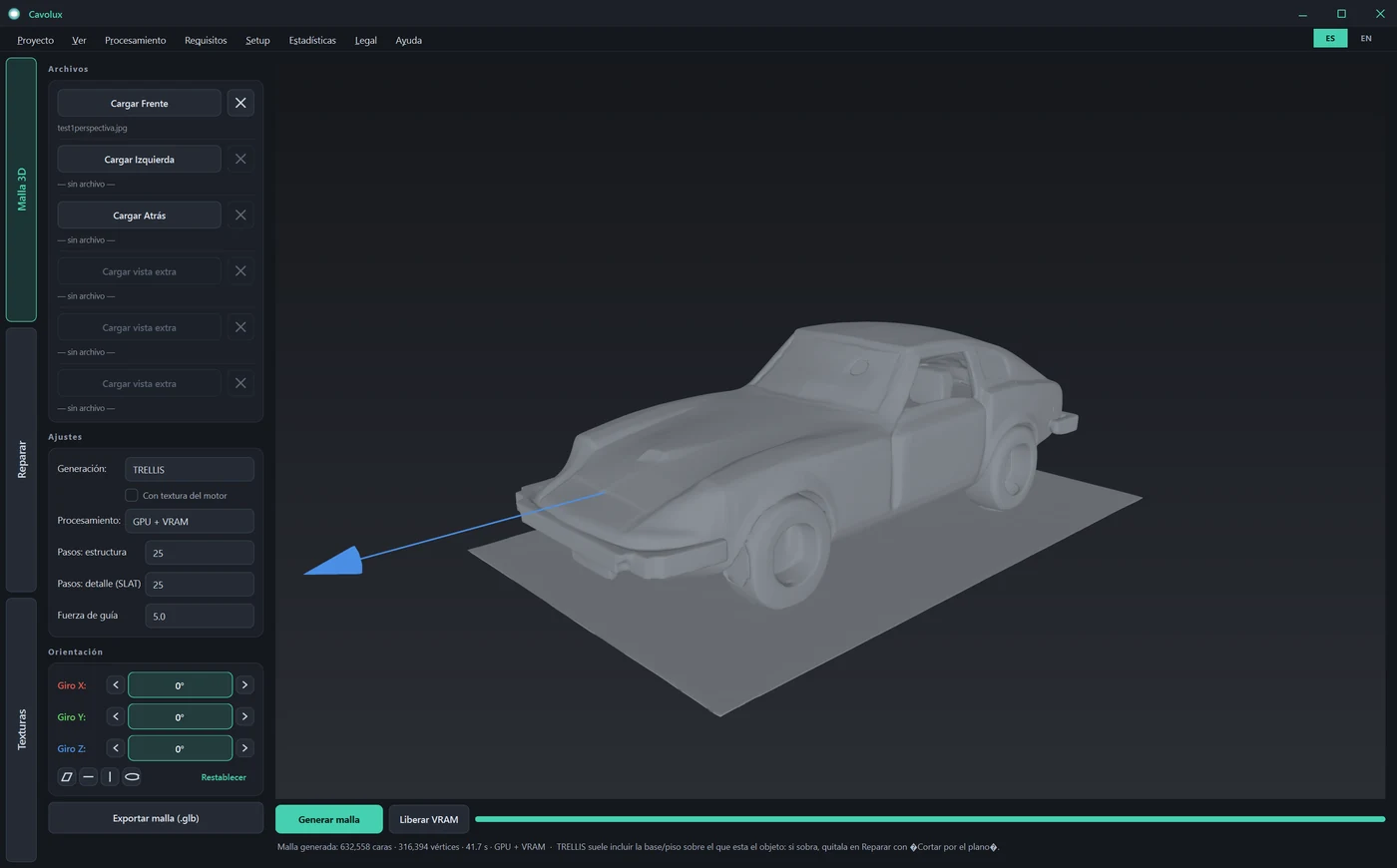The width and height of the screenshot is (1397, 868).
Task: Click the Generar malla button
Action: (x=329, y=819)
